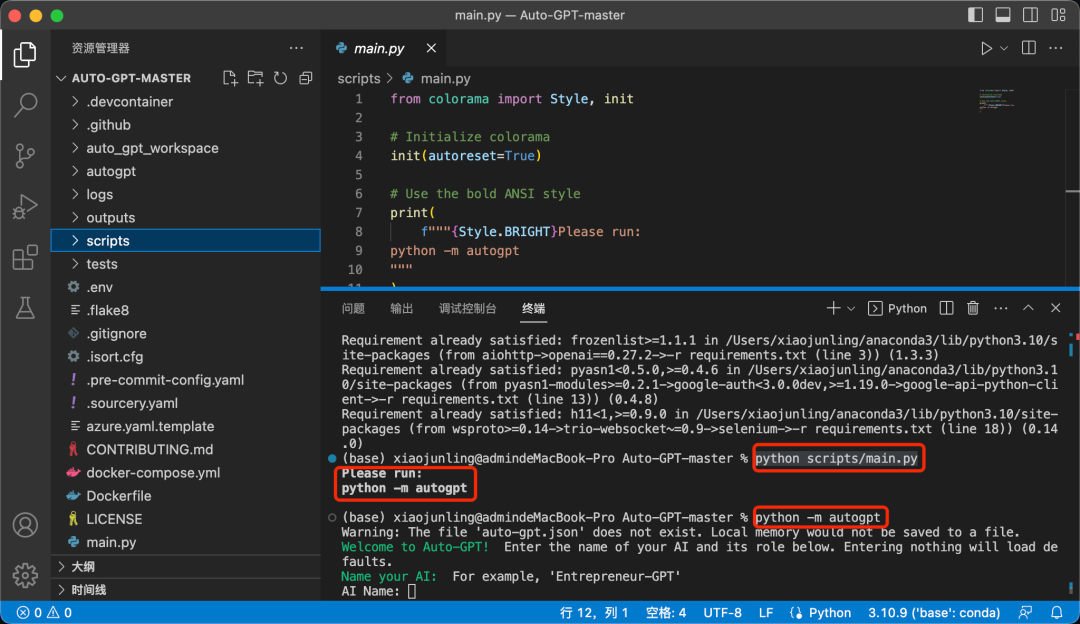Switch to the 调试控制台 panel tab

(467, 308)
